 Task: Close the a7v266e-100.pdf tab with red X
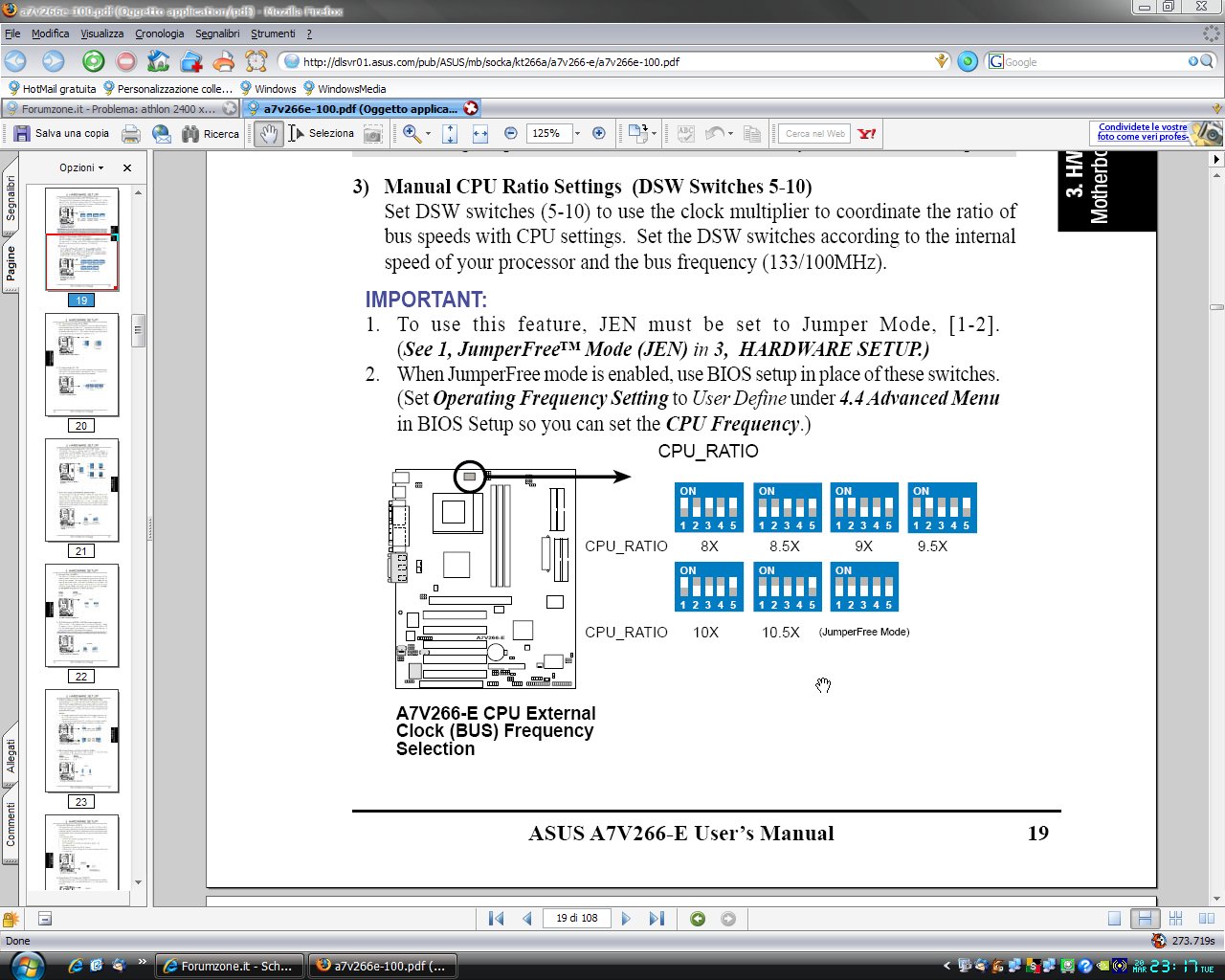click(x=470, y=108)
